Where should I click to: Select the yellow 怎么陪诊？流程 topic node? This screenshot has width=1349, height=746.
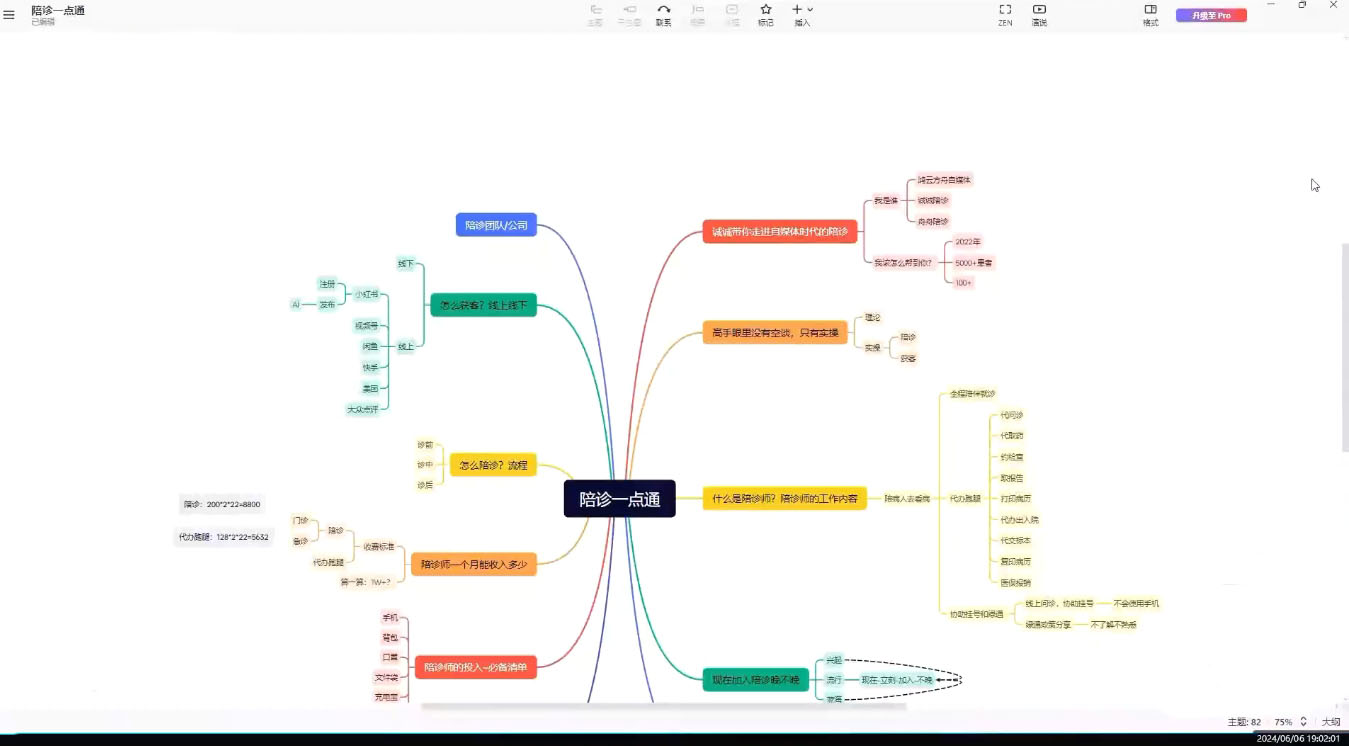click(493, 465)
